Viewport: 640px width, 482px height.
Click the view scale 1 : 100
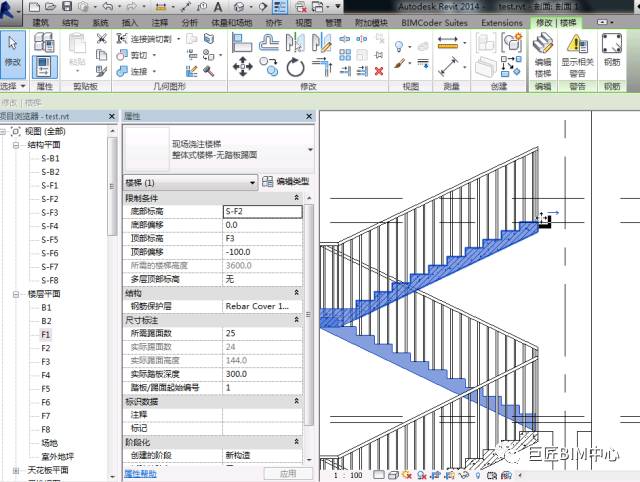pos(348,475)
